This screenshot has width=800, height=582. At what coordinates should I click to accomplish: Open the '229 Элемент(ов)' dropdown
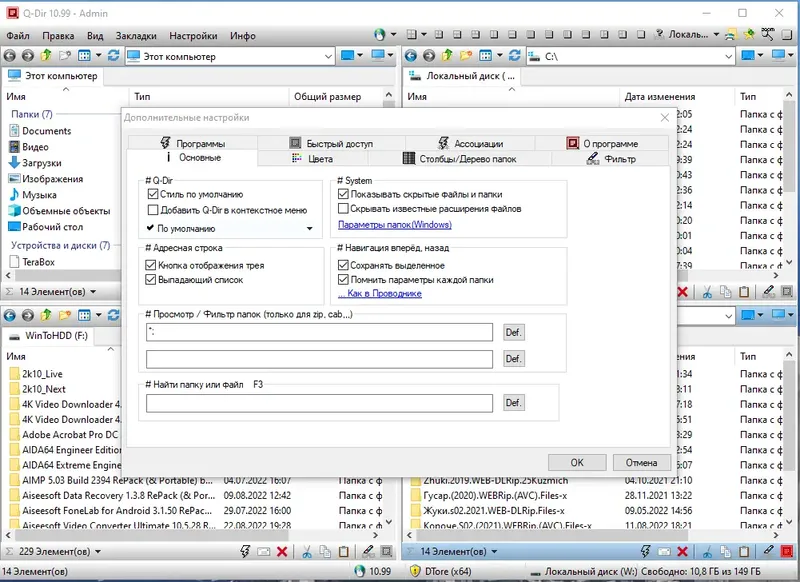click(97, 551)
